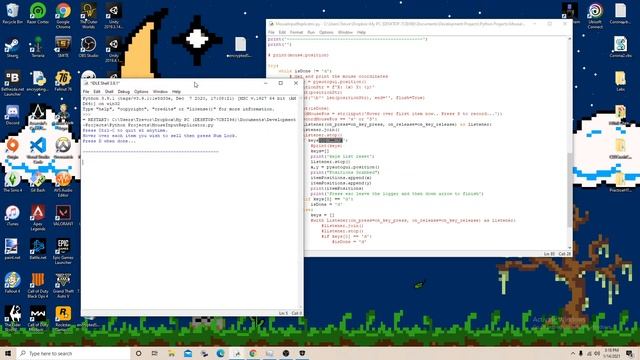
Task: Open Task View on the taskbar
Action: click(155, 353)
